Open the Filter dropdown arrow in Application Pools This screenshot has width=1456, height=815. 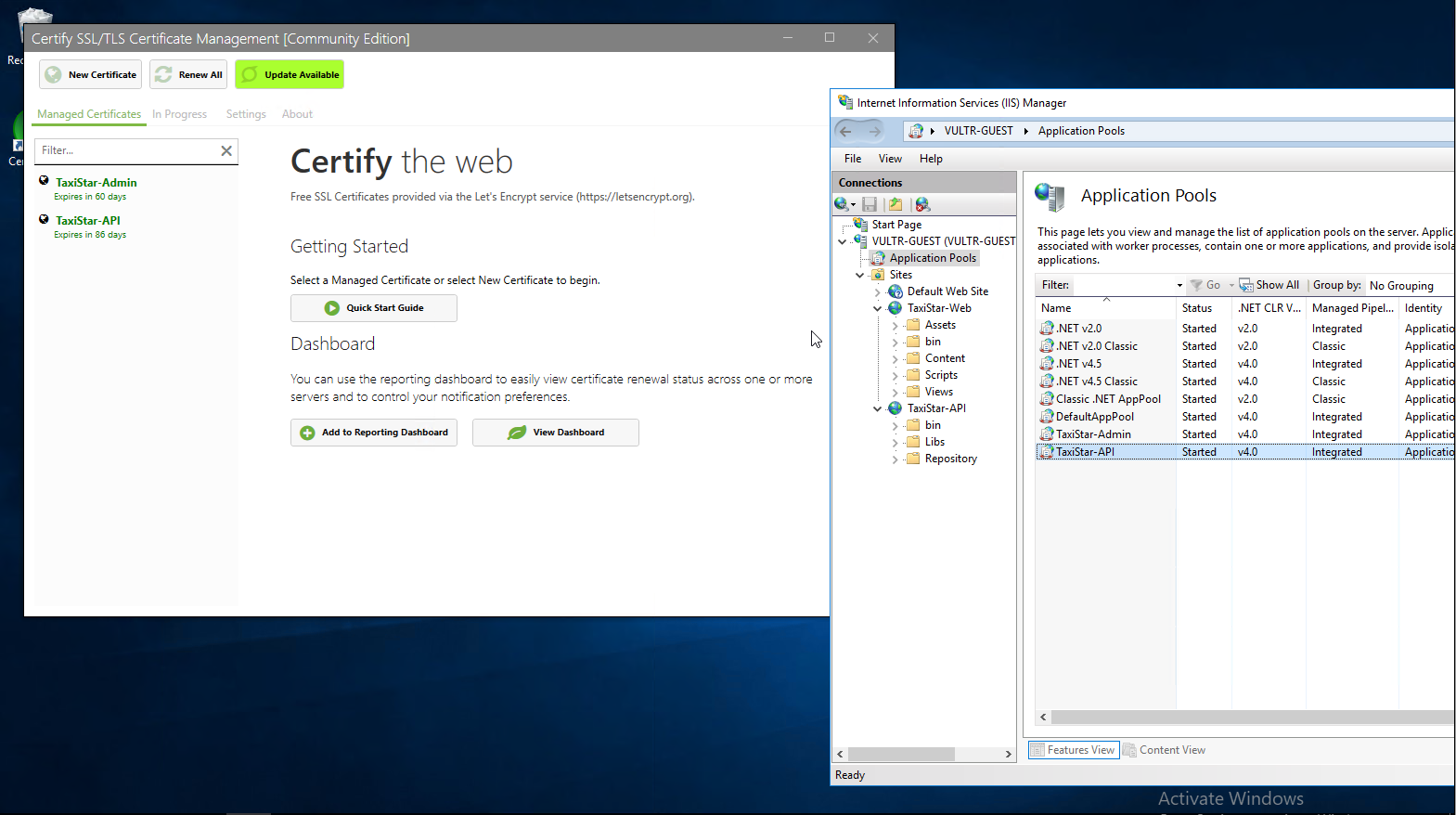coord(1179,286)
